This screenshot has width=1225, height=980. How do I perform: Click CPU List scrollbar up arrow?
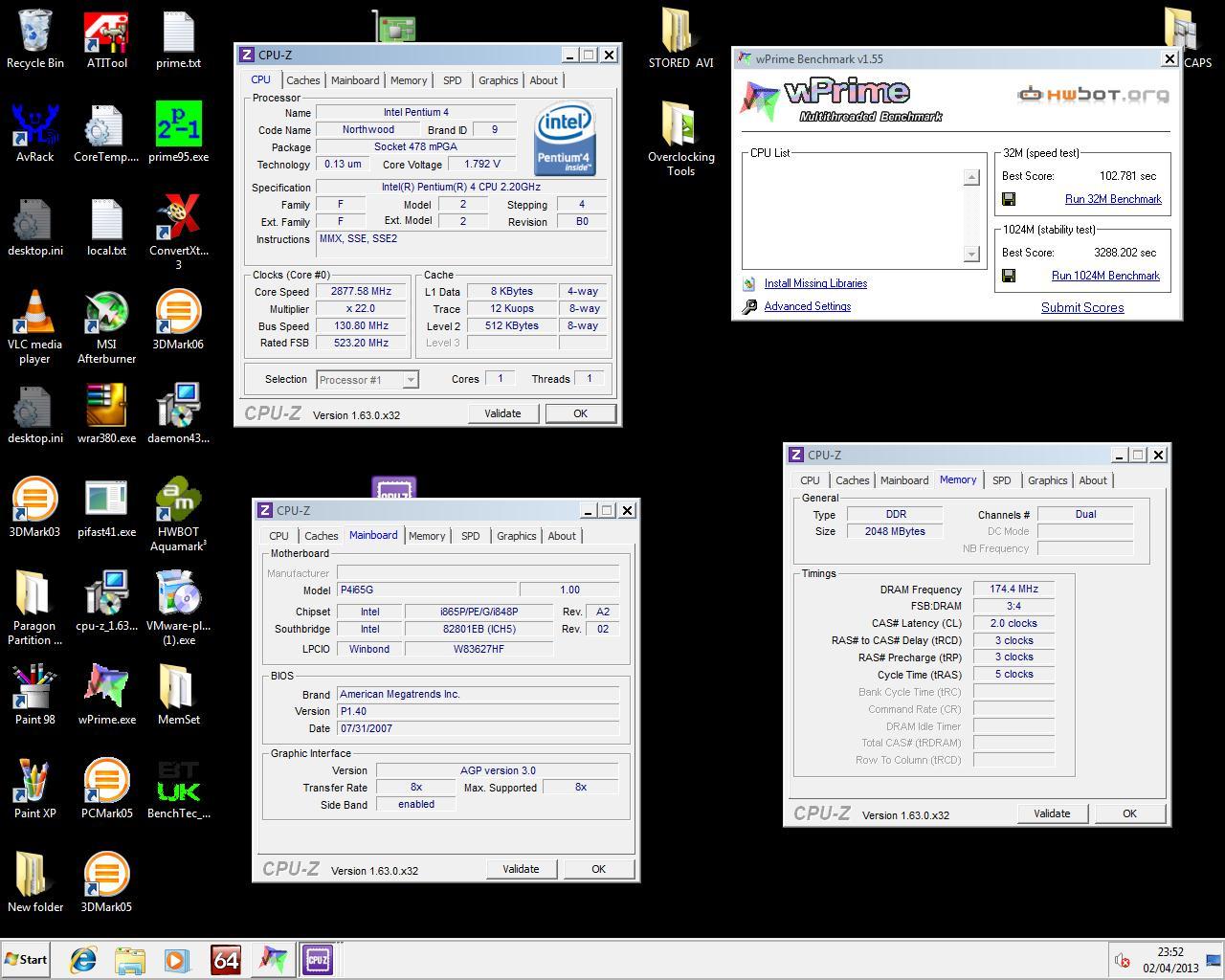point(971,177)
